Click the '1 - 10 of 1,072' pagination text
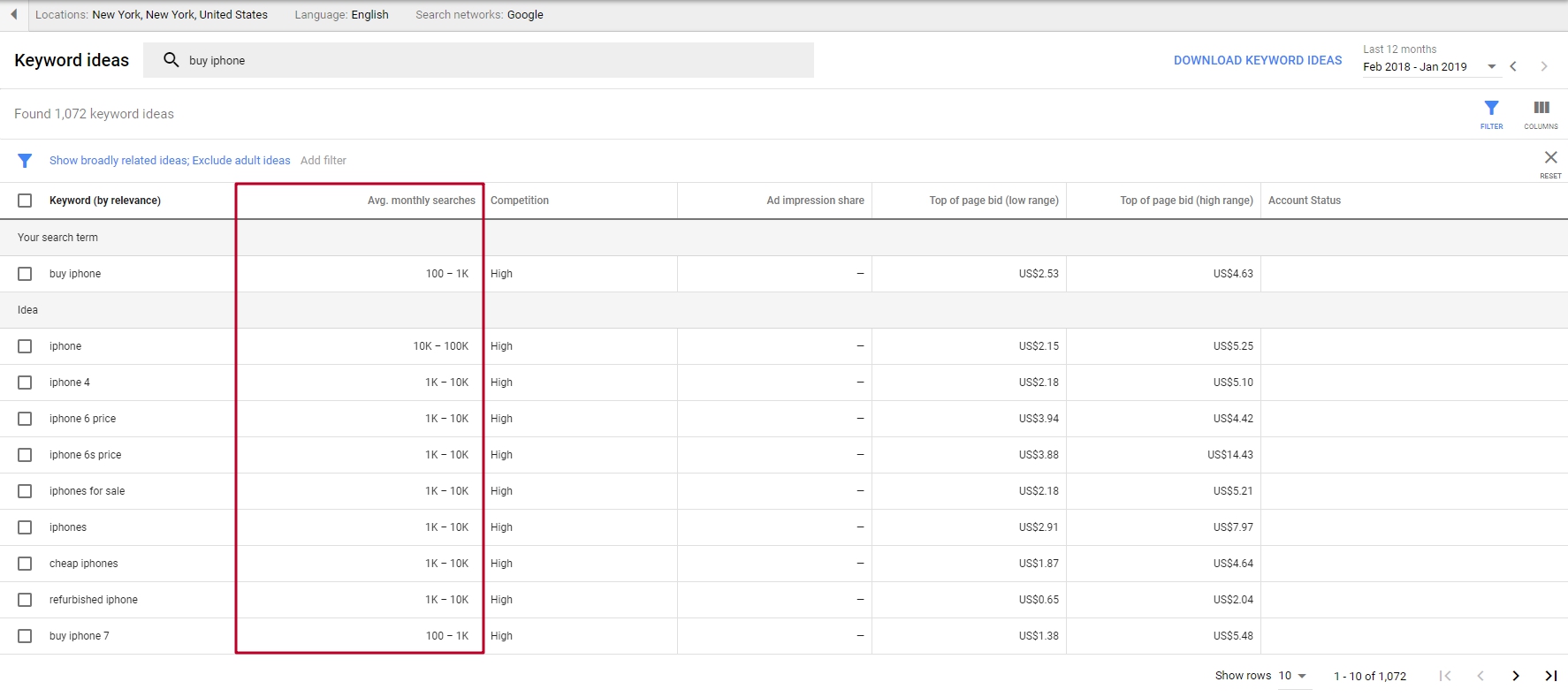 click(1370, 677)
